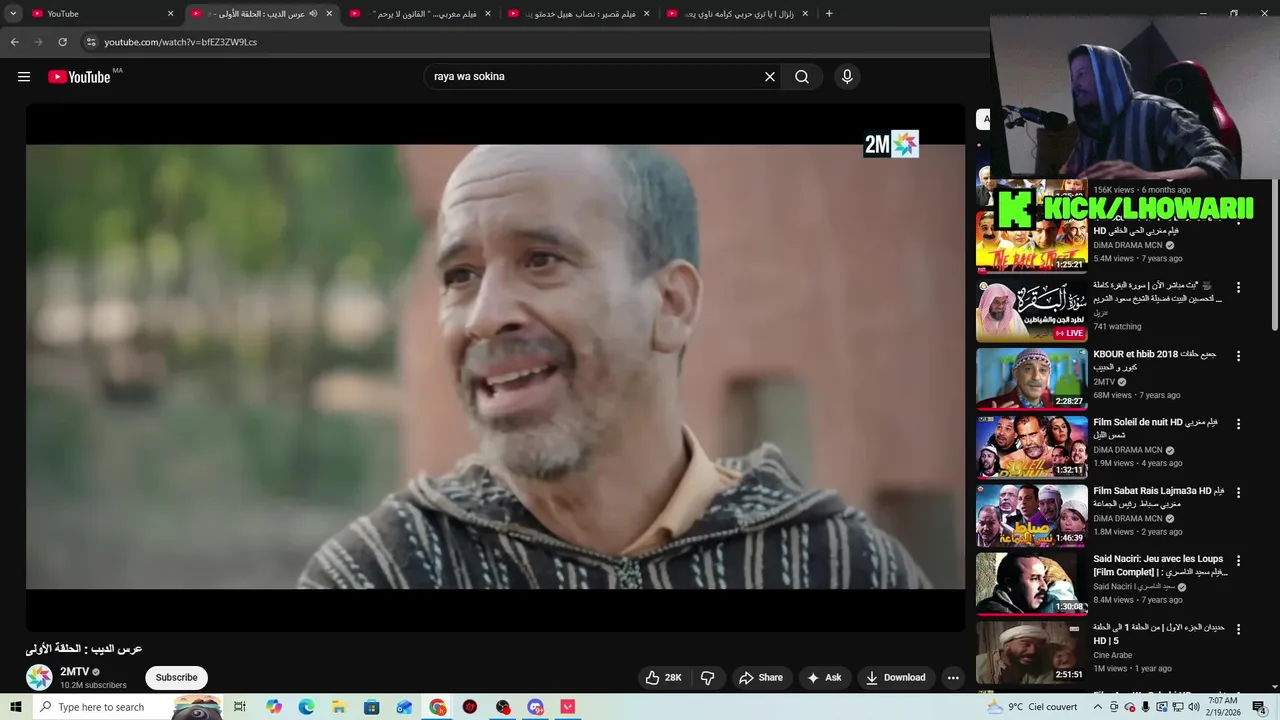Screen dimensions: 1280x720
Task: Switch to the first YouTube tab
Action: click(101, 14)
